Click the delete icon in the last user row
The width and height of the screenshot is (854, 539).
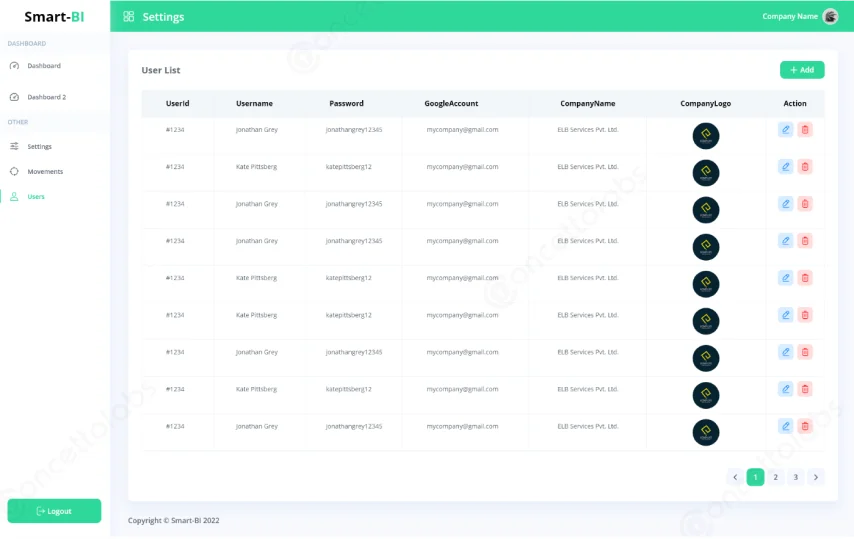coord(805,426)
